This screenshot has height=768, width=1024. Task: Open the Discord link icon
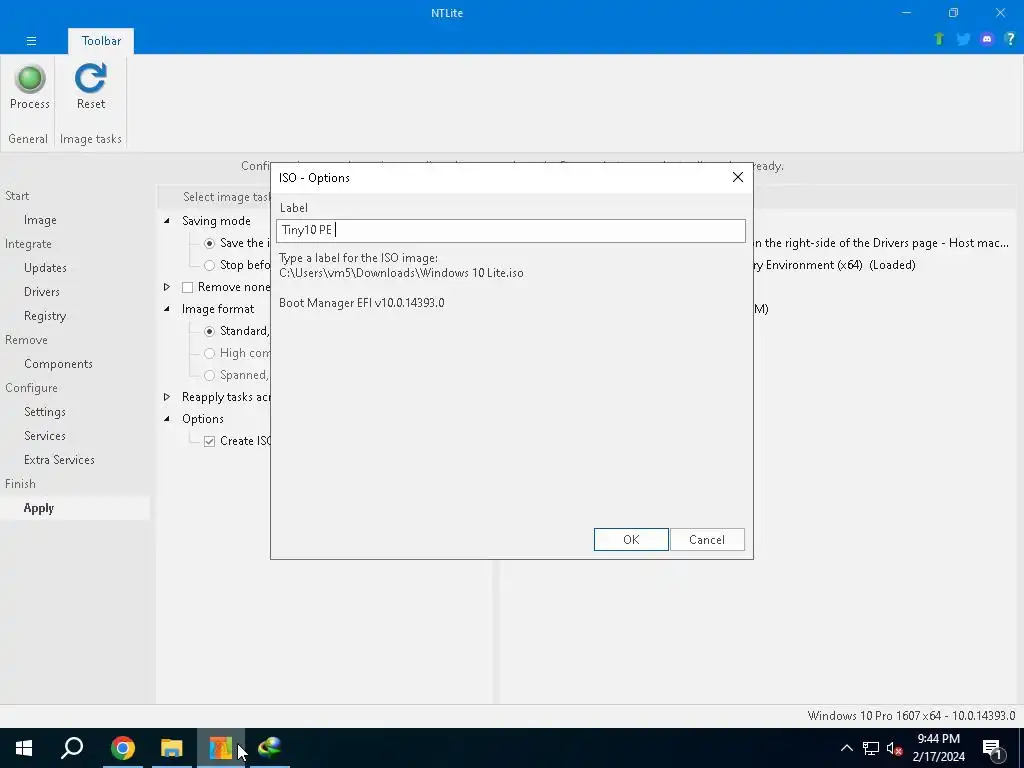(x=987, y=39)
